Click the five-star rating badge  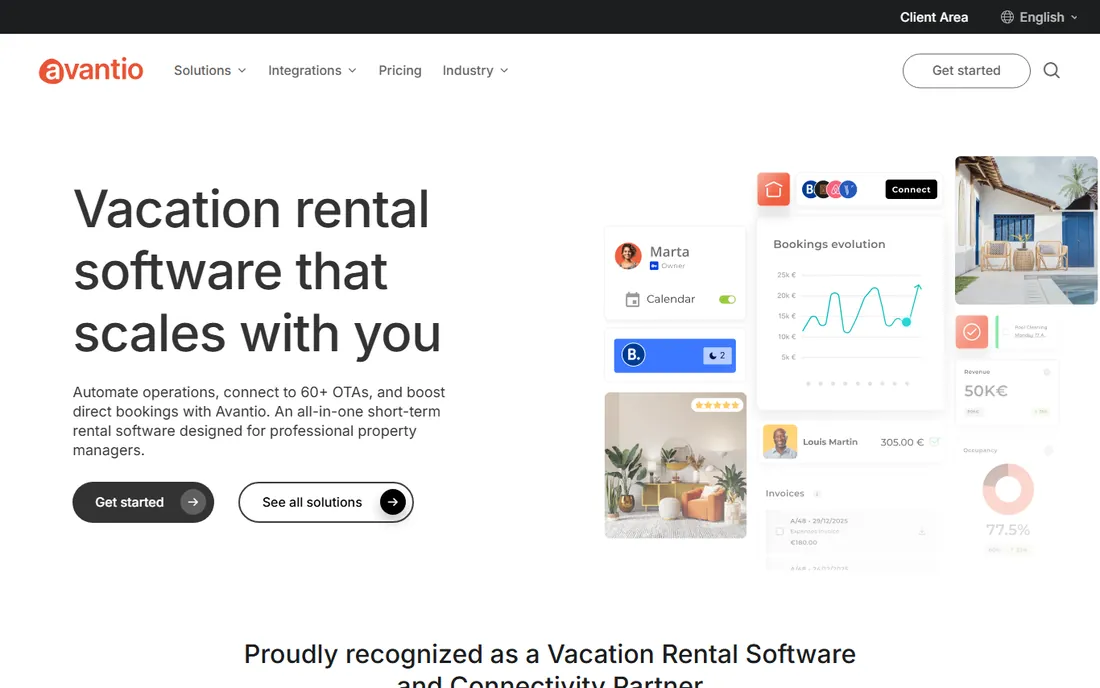[716, 405]
